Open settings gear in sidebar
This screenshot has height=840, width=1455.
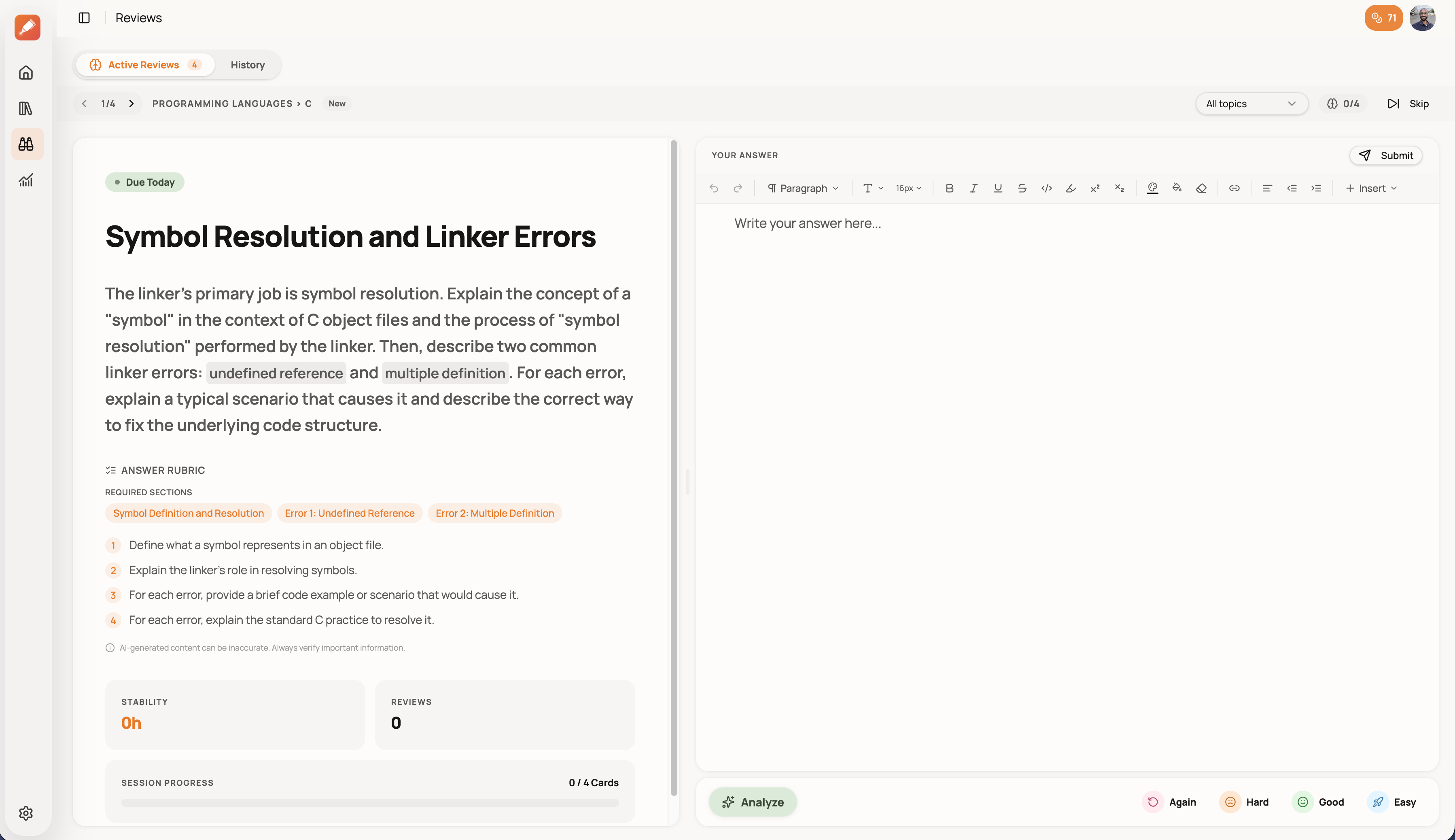click(x=26, y=813)
